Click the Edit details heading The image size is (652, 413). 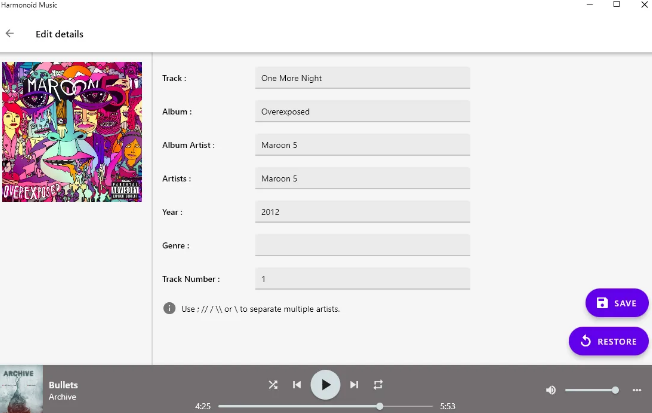(59, 34)
